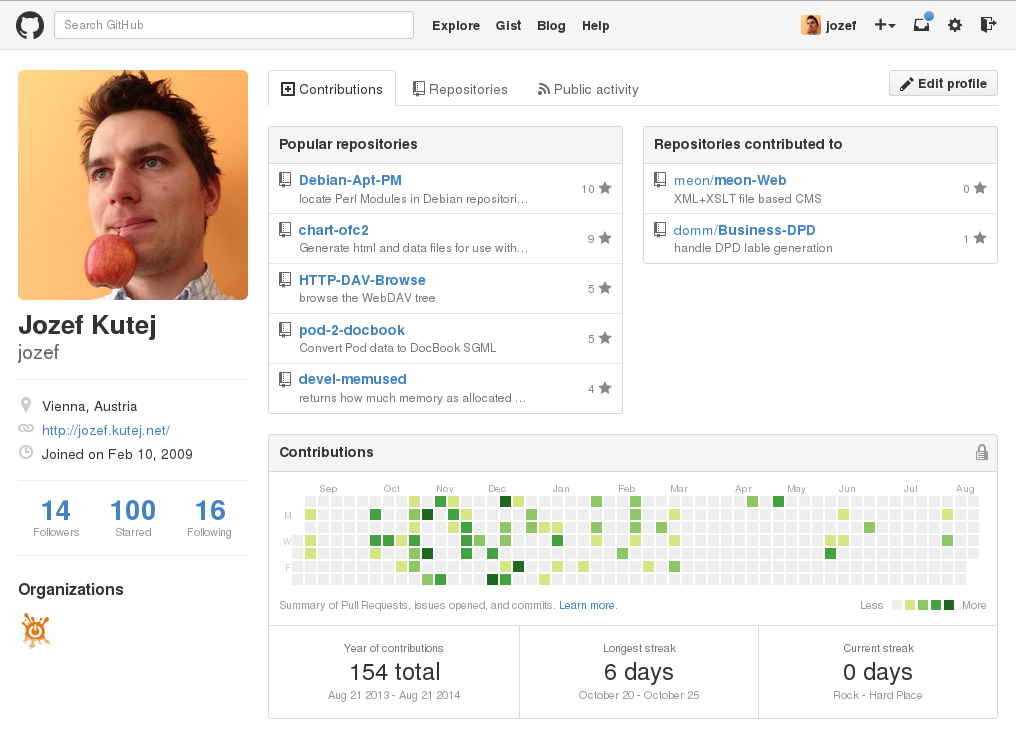Open the meon/meon-Web repository link

pyautogui.click(x=730, y=180)
